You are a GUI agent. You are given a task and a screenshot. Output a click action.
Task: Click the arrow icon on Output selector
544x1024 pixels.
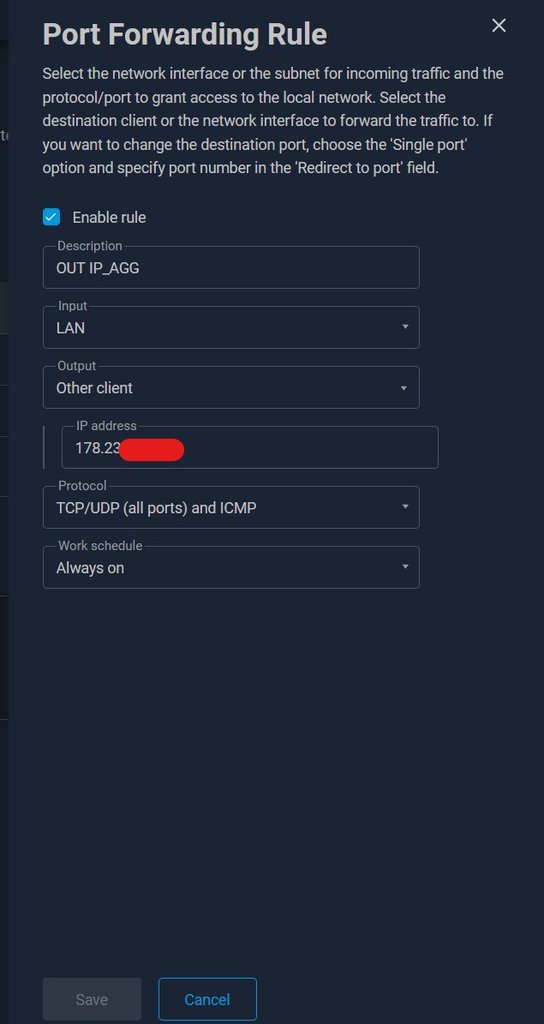(404, 388)
